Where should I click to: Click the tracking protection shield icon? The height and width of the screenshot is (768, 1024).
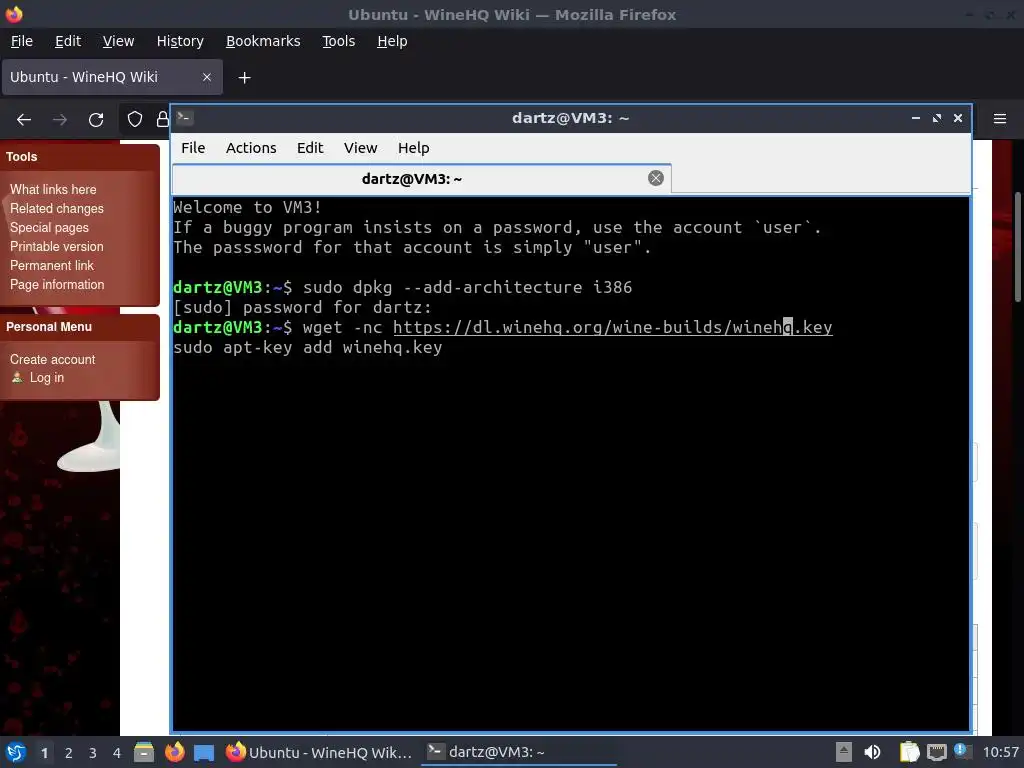[135, 119]
